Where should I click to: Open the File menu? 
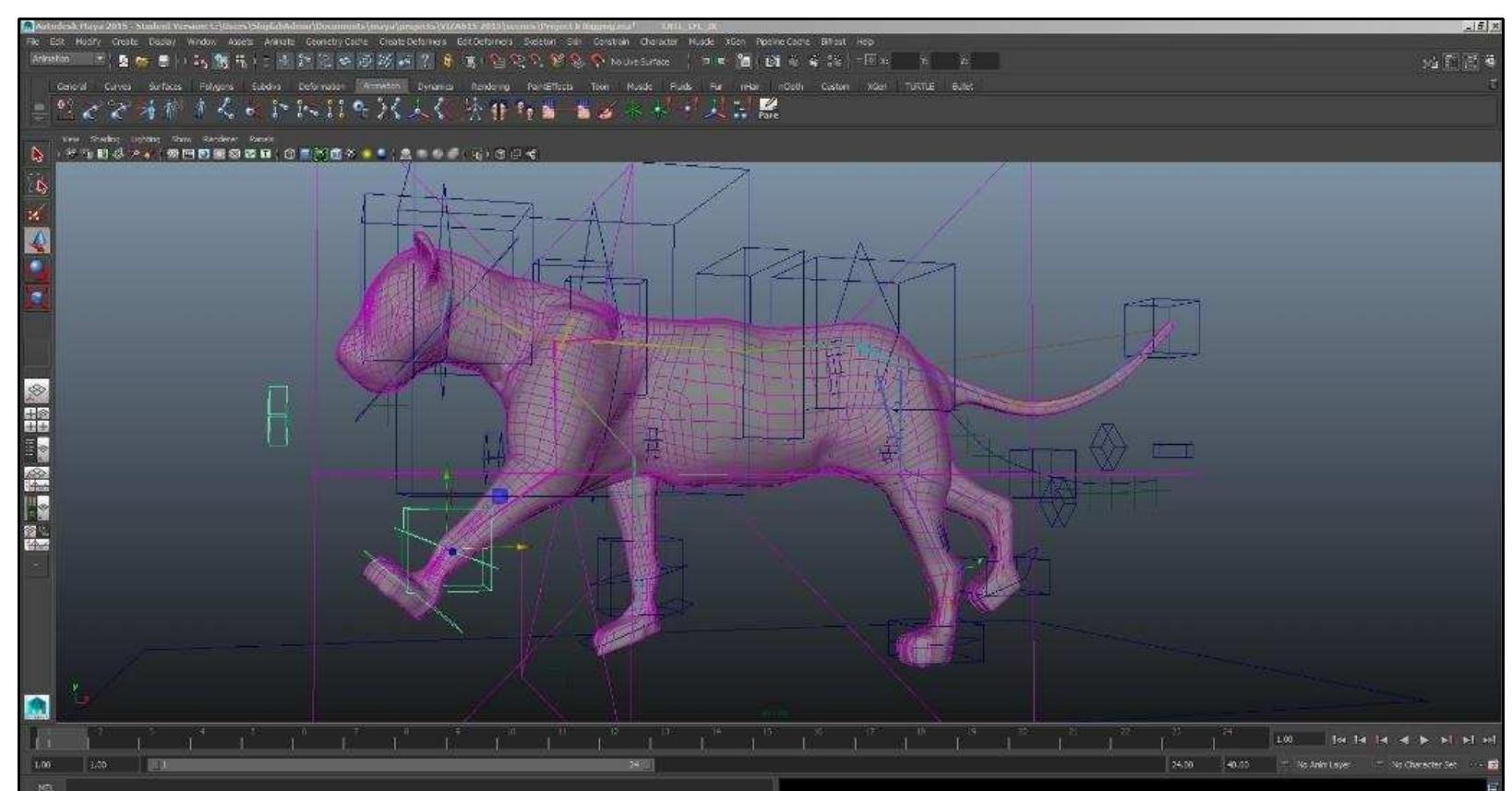coord(33,42)
